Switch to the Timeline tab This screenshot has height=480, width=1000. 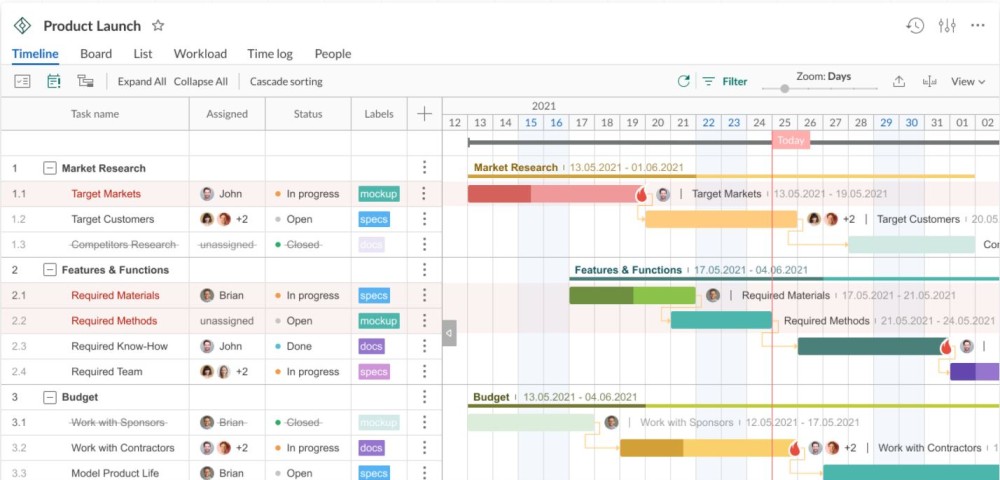coord(35,54)
